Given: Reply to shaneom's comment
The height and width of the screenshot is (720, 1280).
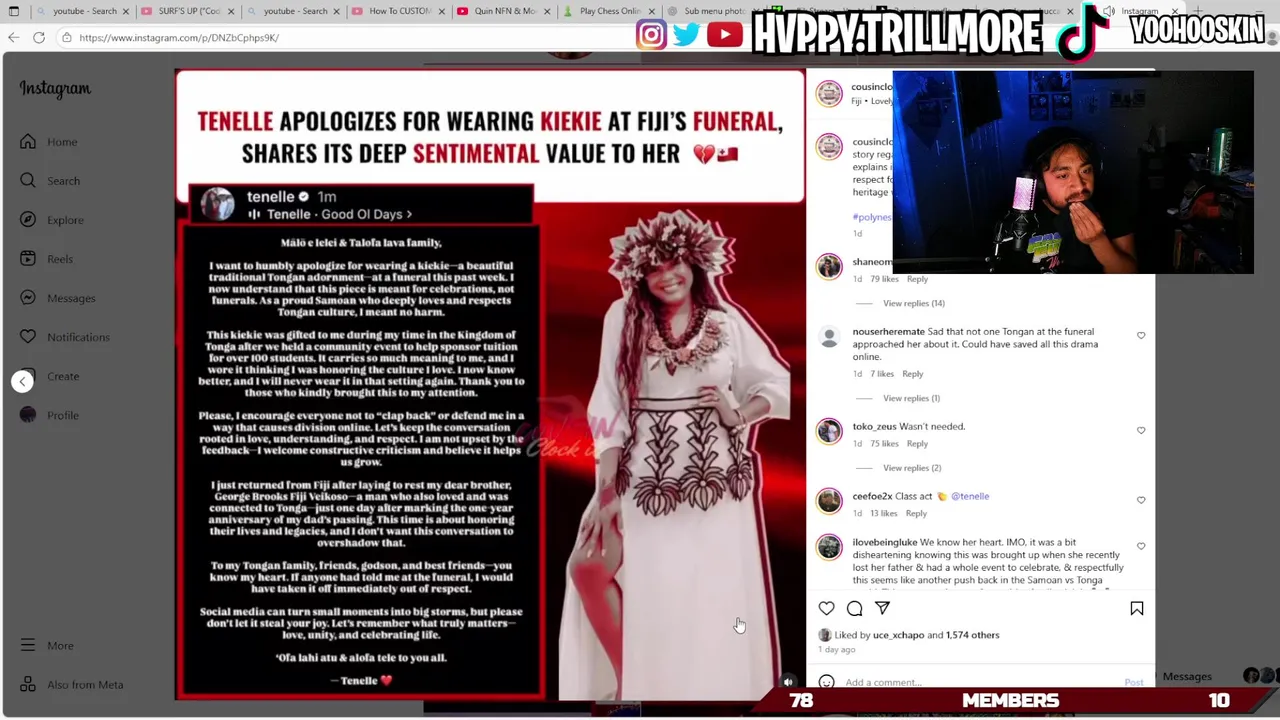Looking at the screenshot, I should pos(917,279).
